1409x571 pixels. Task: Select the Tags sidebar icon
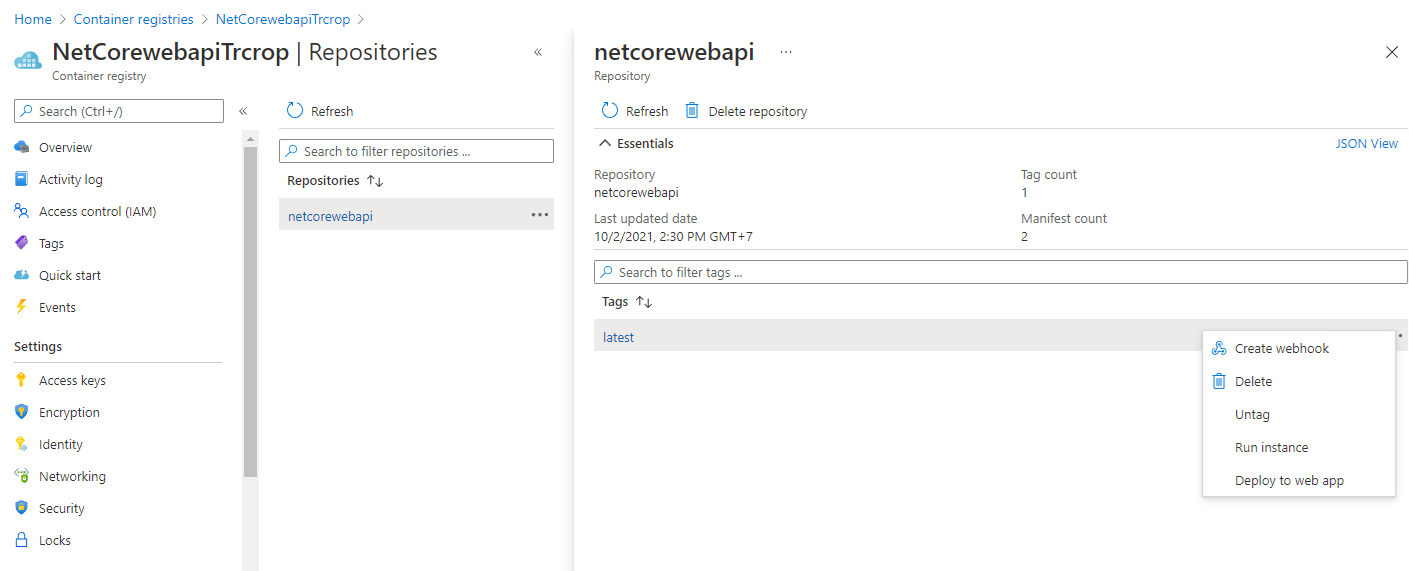(22, 243)
